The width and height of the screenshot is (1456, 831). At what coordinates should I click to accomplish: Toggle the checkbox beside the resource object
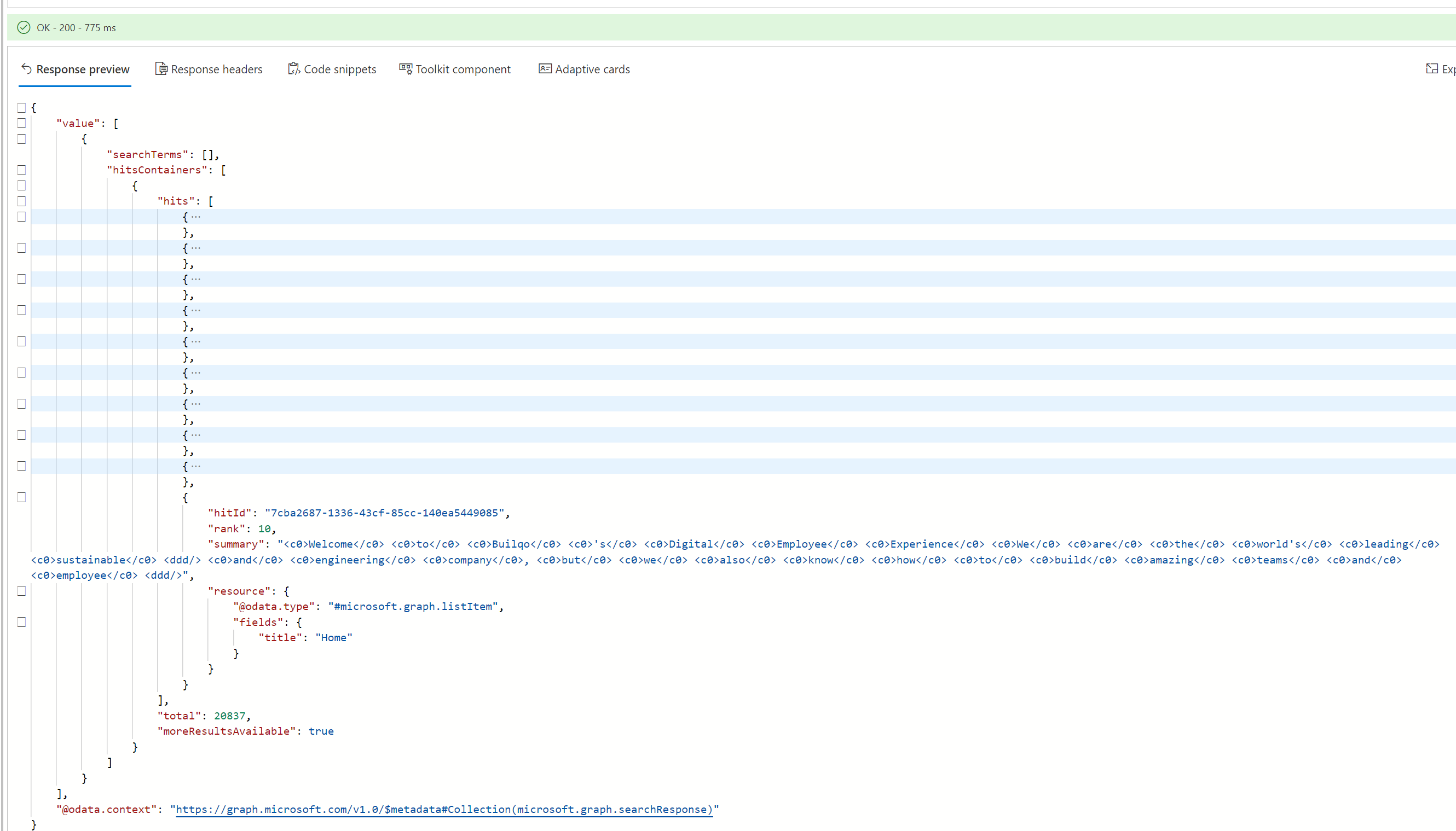(21, 591)
